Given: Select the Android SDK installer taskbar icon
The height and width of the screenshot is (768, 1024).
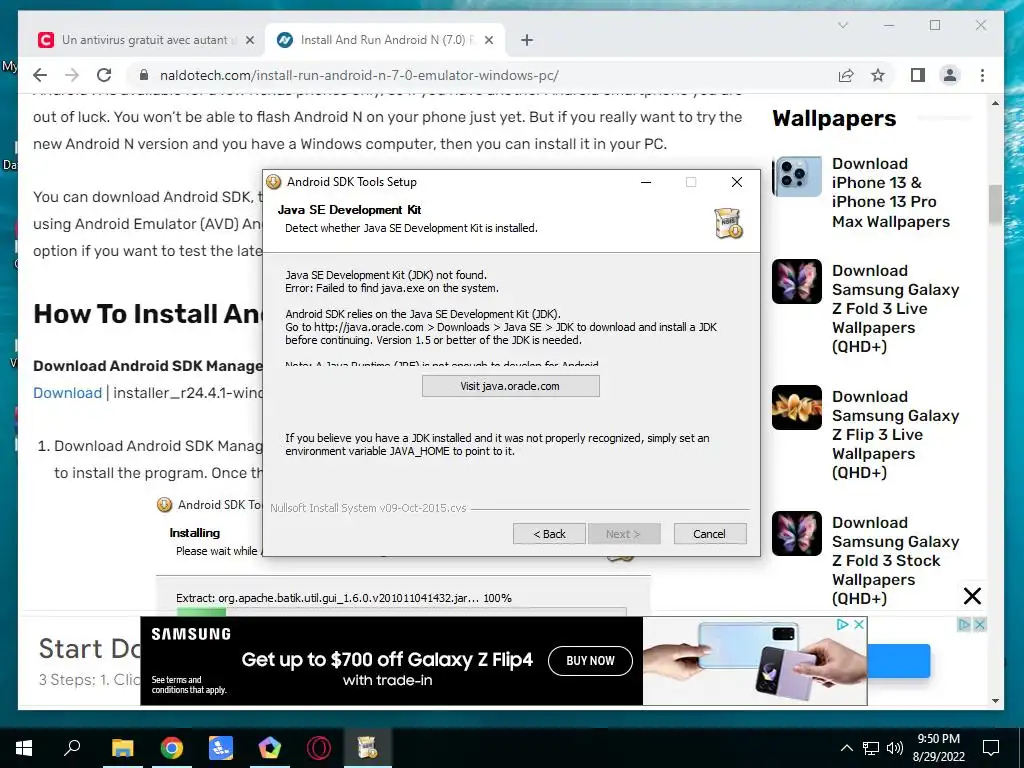Looking at the screenshot, I should point(368,748).
